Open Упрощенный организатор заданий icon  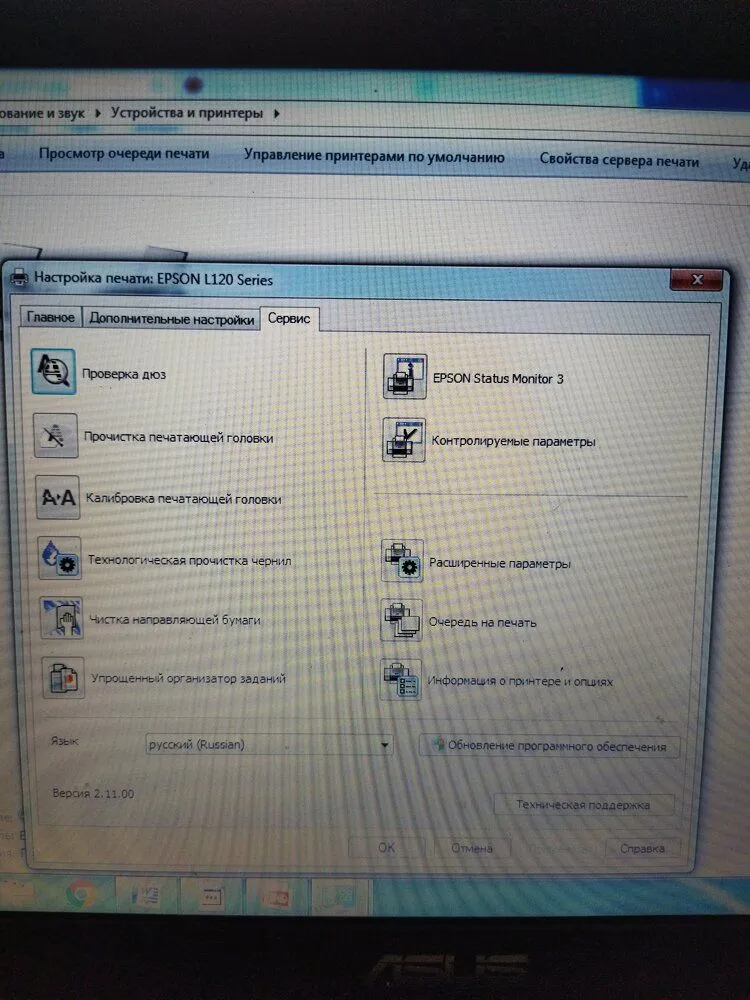(63, 677)
